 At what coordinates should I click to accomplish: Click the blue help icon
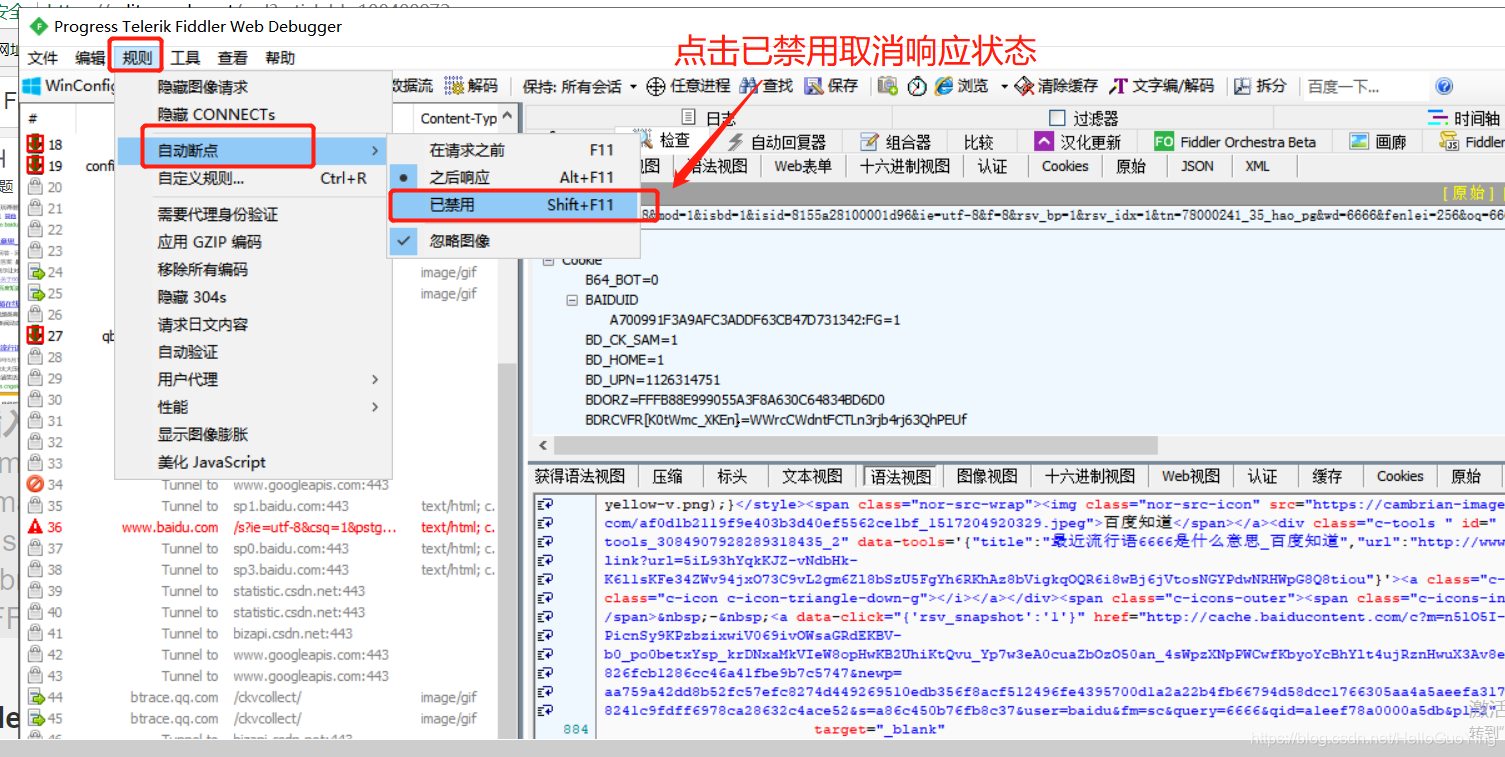(x=1444, y=86)
